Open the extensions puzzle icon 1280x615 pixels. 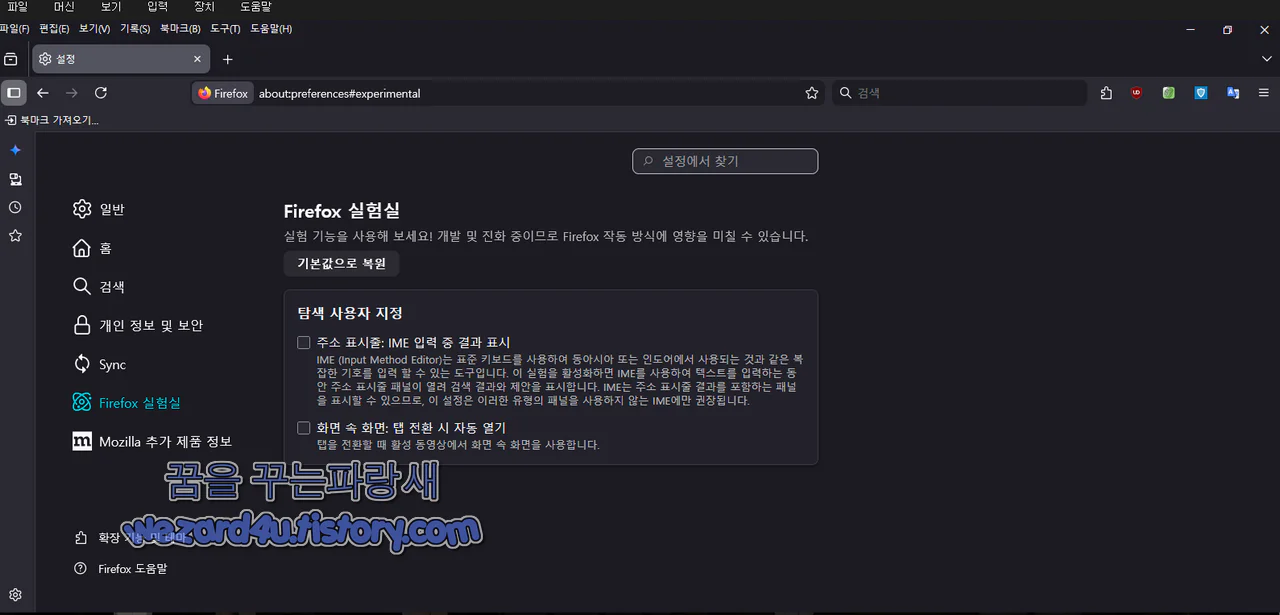coord(1106,93)
